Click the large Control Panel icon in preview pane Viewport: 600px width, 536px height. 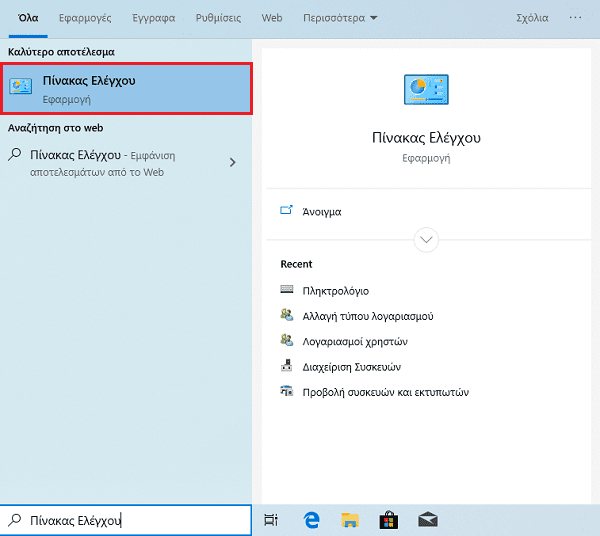(x=426, y=89)
